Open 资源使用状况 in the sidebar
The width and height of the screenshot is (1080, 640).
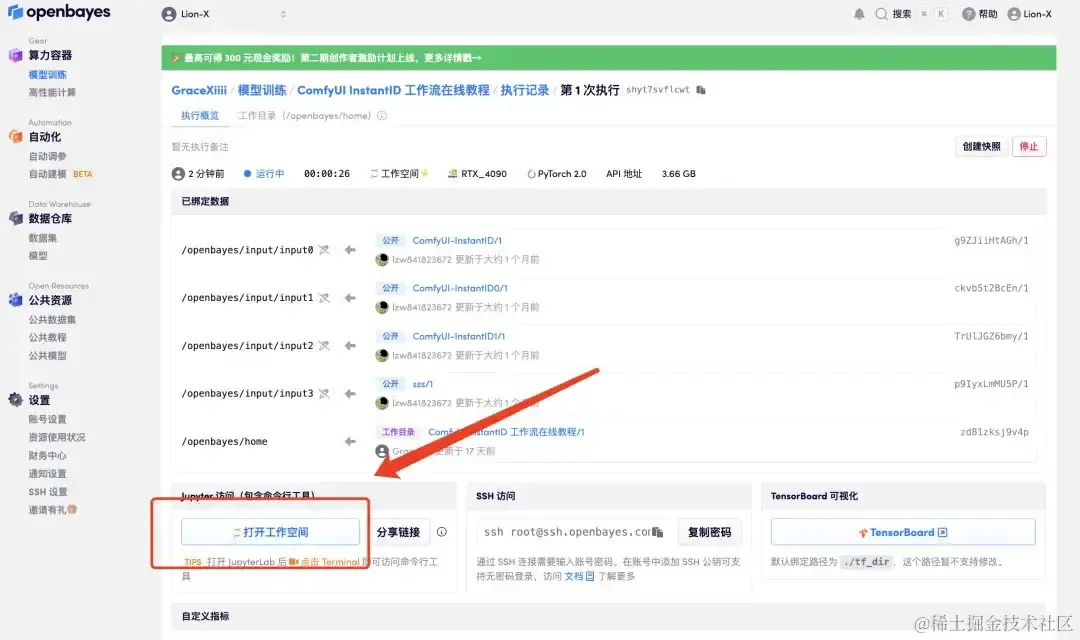click(x=57, y=437)
